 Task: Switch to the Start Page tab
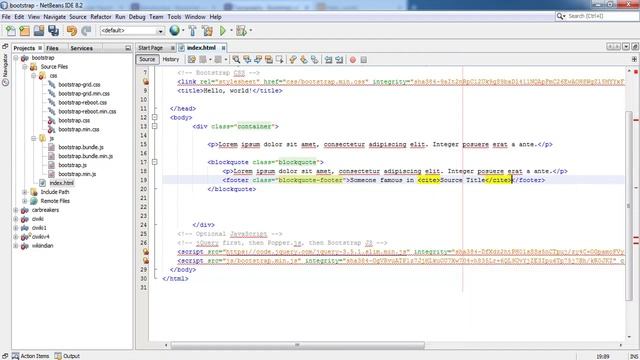pos(151,48)
